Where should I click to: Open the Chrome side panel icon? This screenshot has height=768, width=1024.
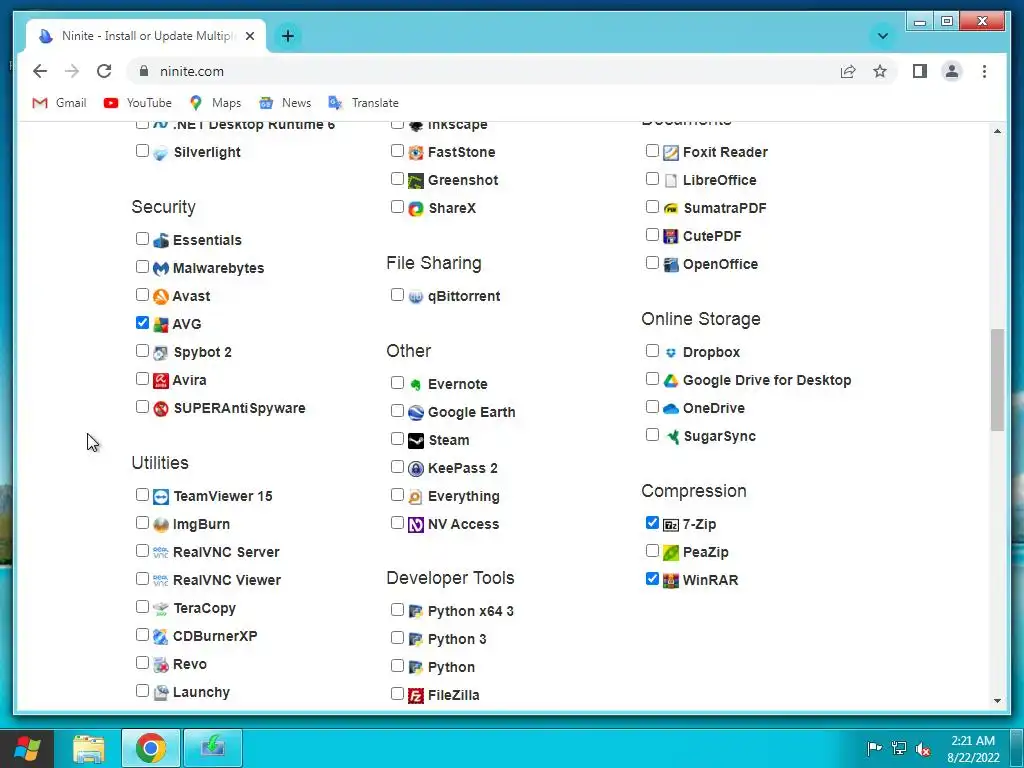pos(920,71)
